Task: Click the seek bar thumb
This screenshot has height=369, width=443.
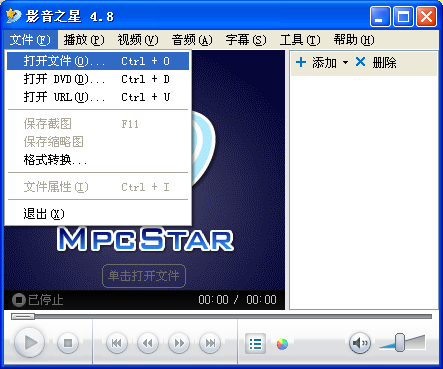Action: [23, 316]
